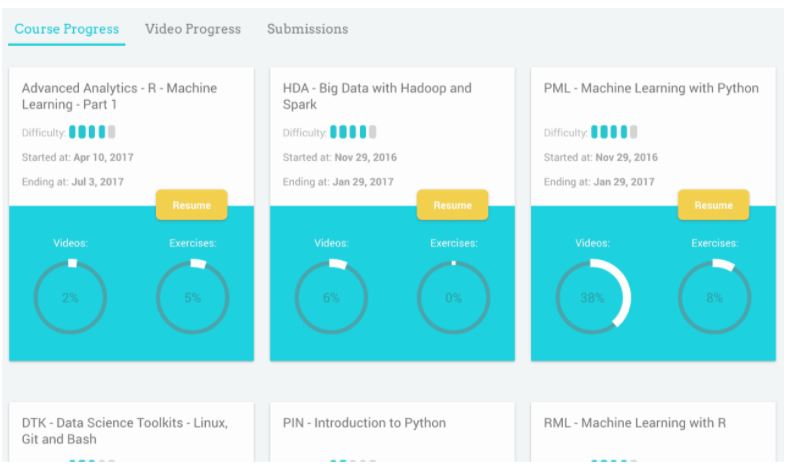
Task: Click the 0% exercises progress circle
Action: tap(453, 298)
